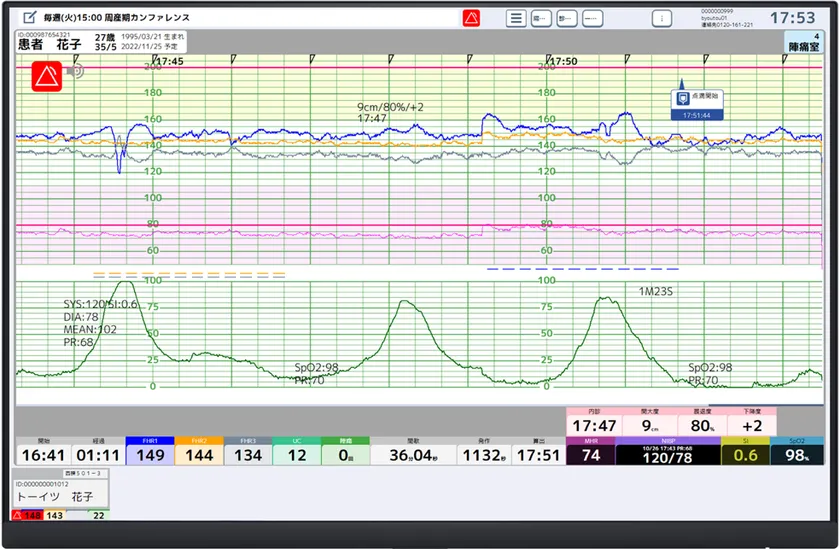Open the vertical three-dot options menu
Image resolution: width=840 pixels, height=549 pixels.
coord(661,18)
